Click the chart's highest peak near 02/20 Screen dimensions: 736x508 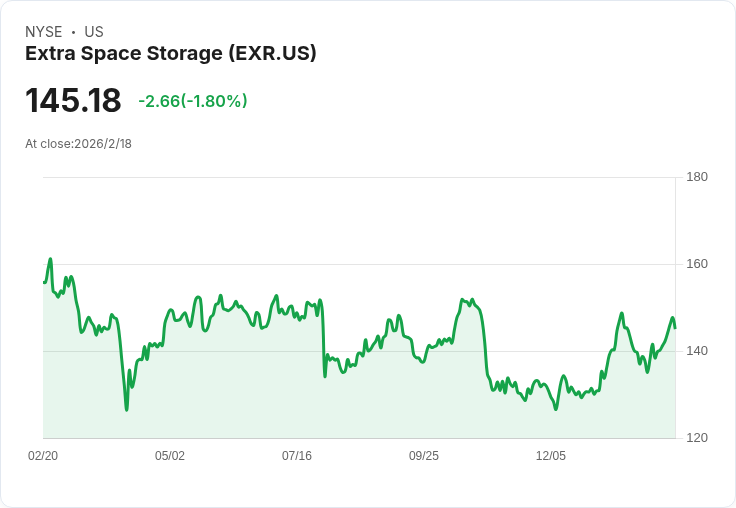(50, 259)
